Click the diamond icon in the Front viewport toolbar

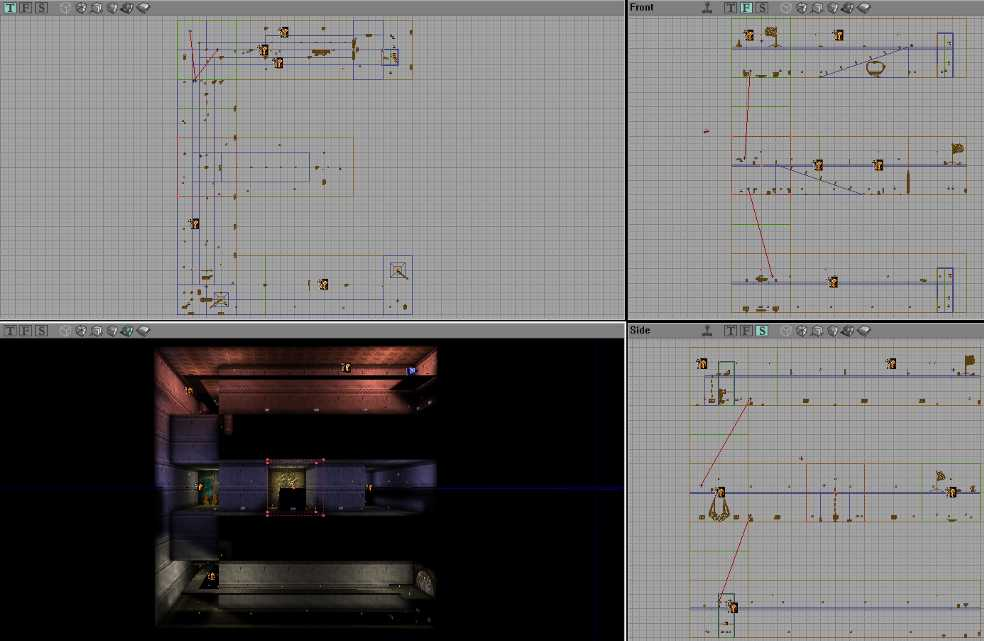[x=865, y=7]
